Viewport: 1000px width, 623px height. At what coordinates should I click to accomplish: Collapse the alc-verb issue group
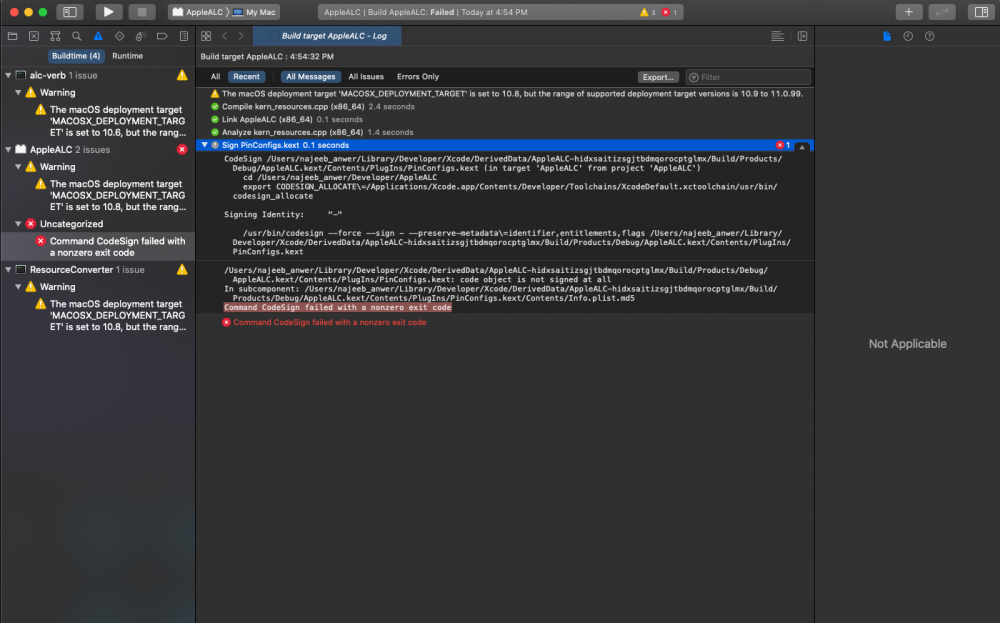[x=8, y=75]
